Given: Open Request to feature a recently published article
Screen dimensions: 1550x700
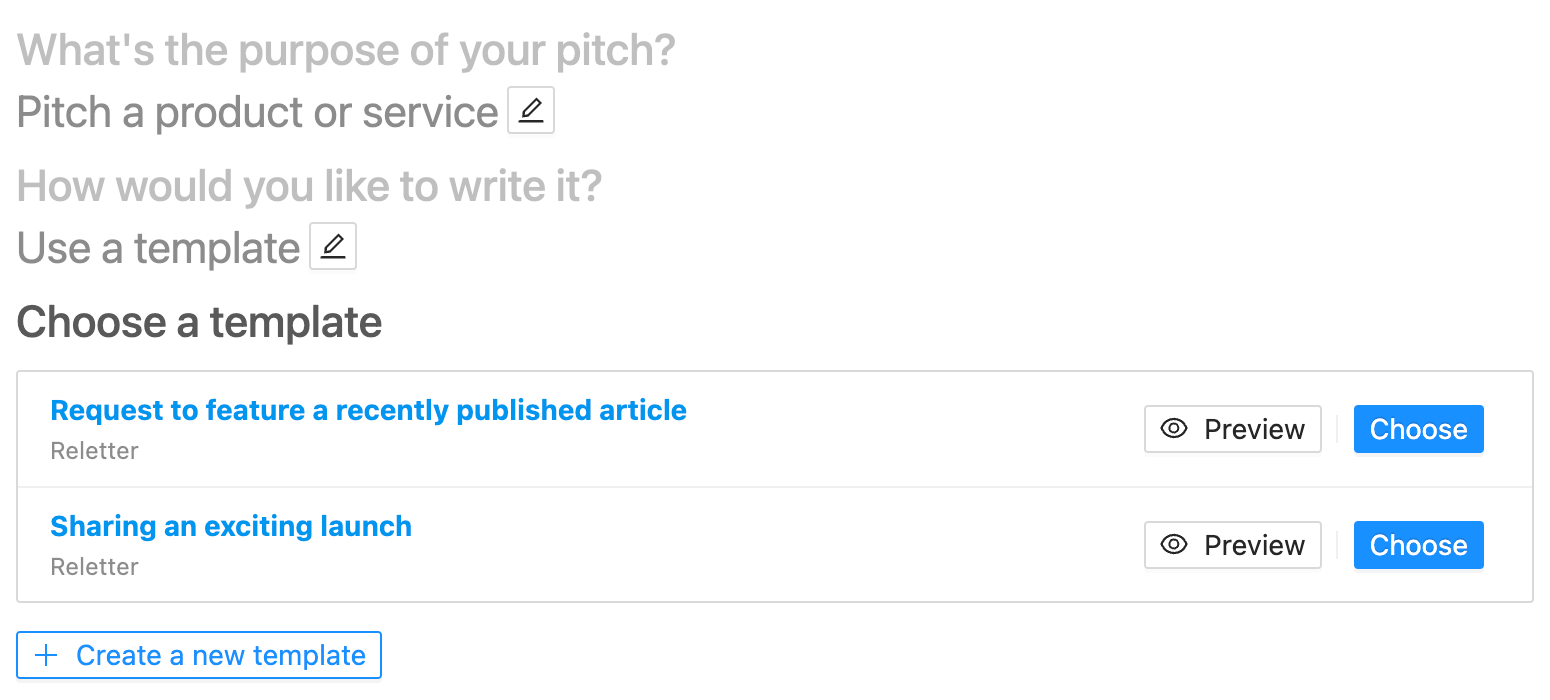Looking at the screenshot, I should point(368,410).
